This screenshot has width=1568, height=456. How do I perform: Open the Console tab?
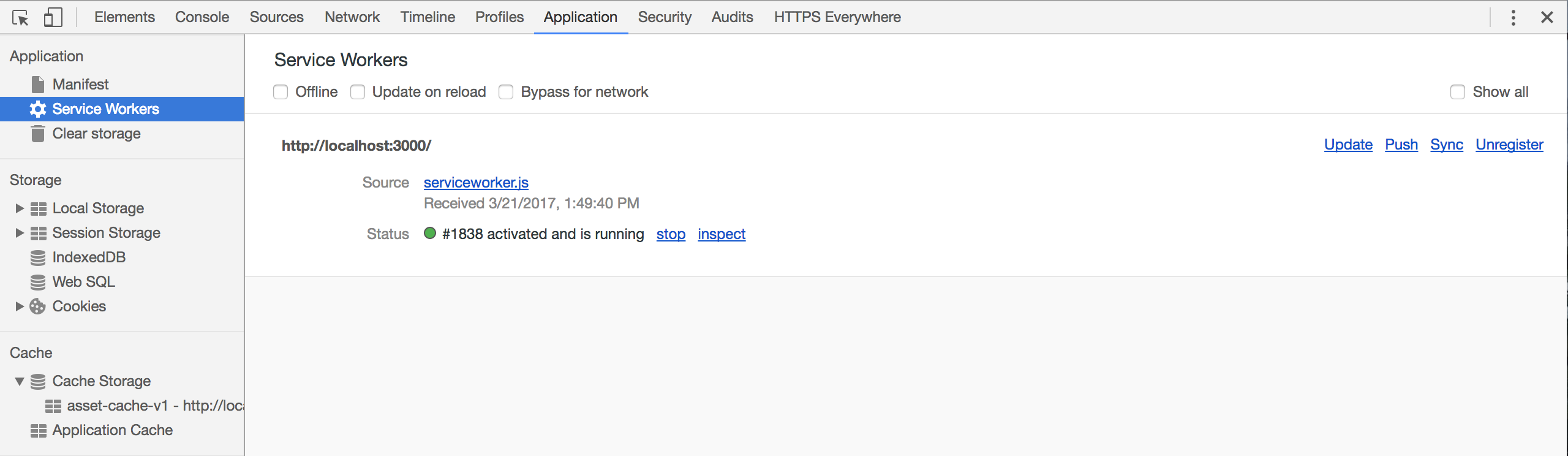tap(202, 17)
